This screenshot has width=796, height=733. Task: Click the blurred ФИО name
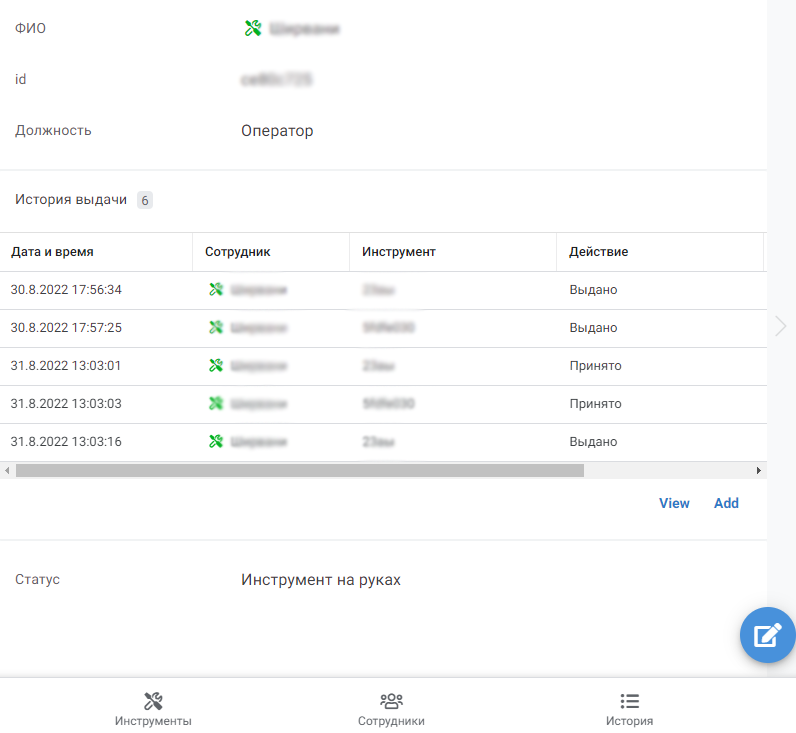[x=304, y=29]
